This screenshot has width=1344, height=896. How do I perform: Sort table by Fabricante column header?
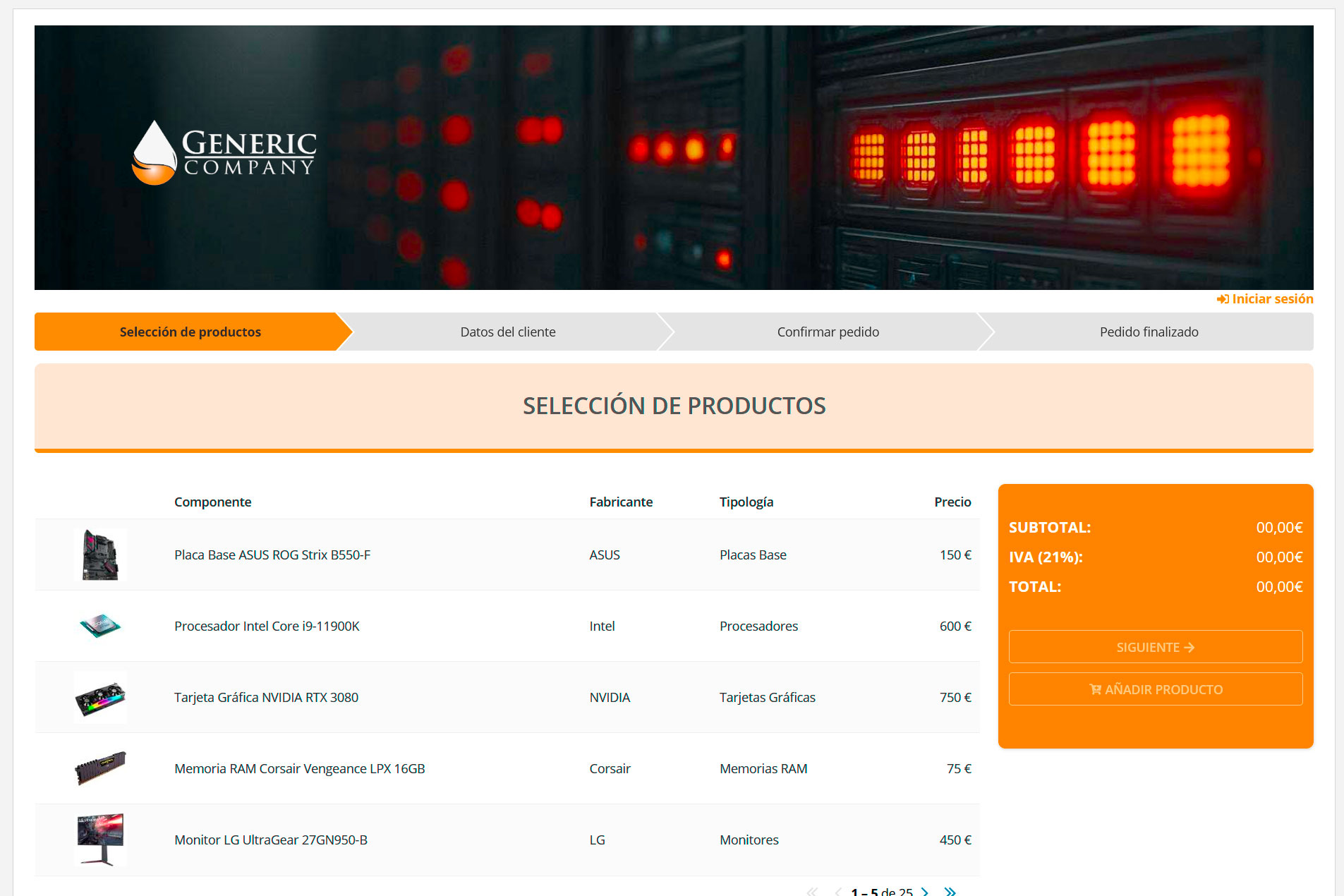[x=621, y=502]
